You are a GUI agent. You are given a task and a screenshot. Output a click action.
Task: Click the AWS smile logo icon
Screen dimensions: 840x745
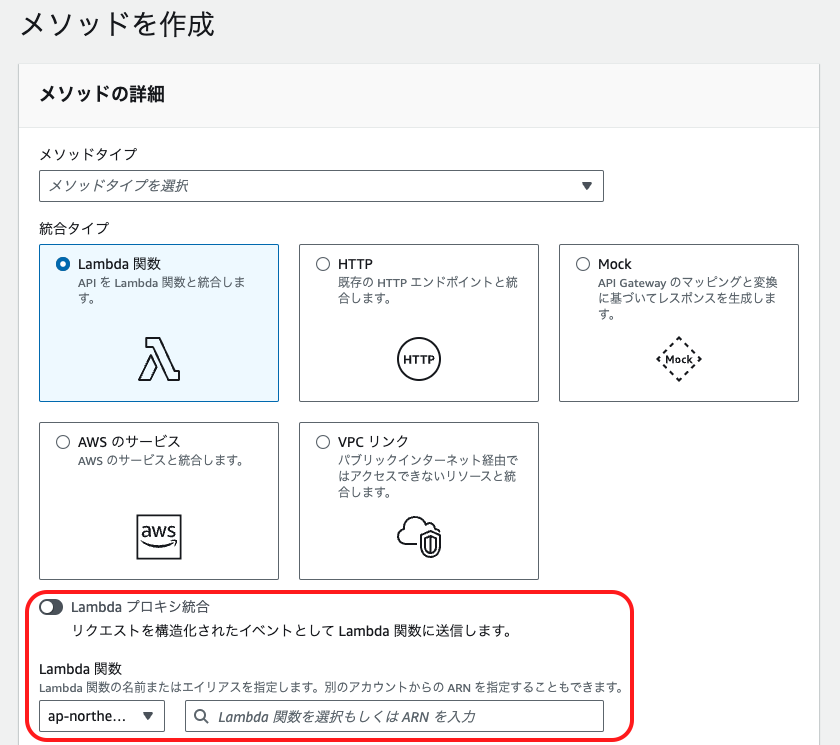pos(158,537)
